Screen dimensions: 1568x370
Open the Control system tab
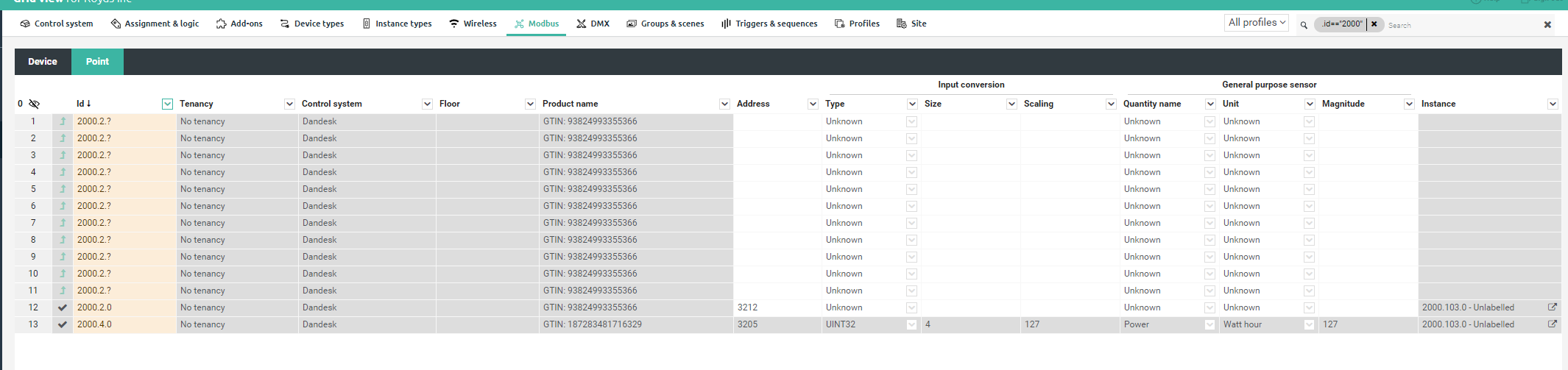(57, 24)
